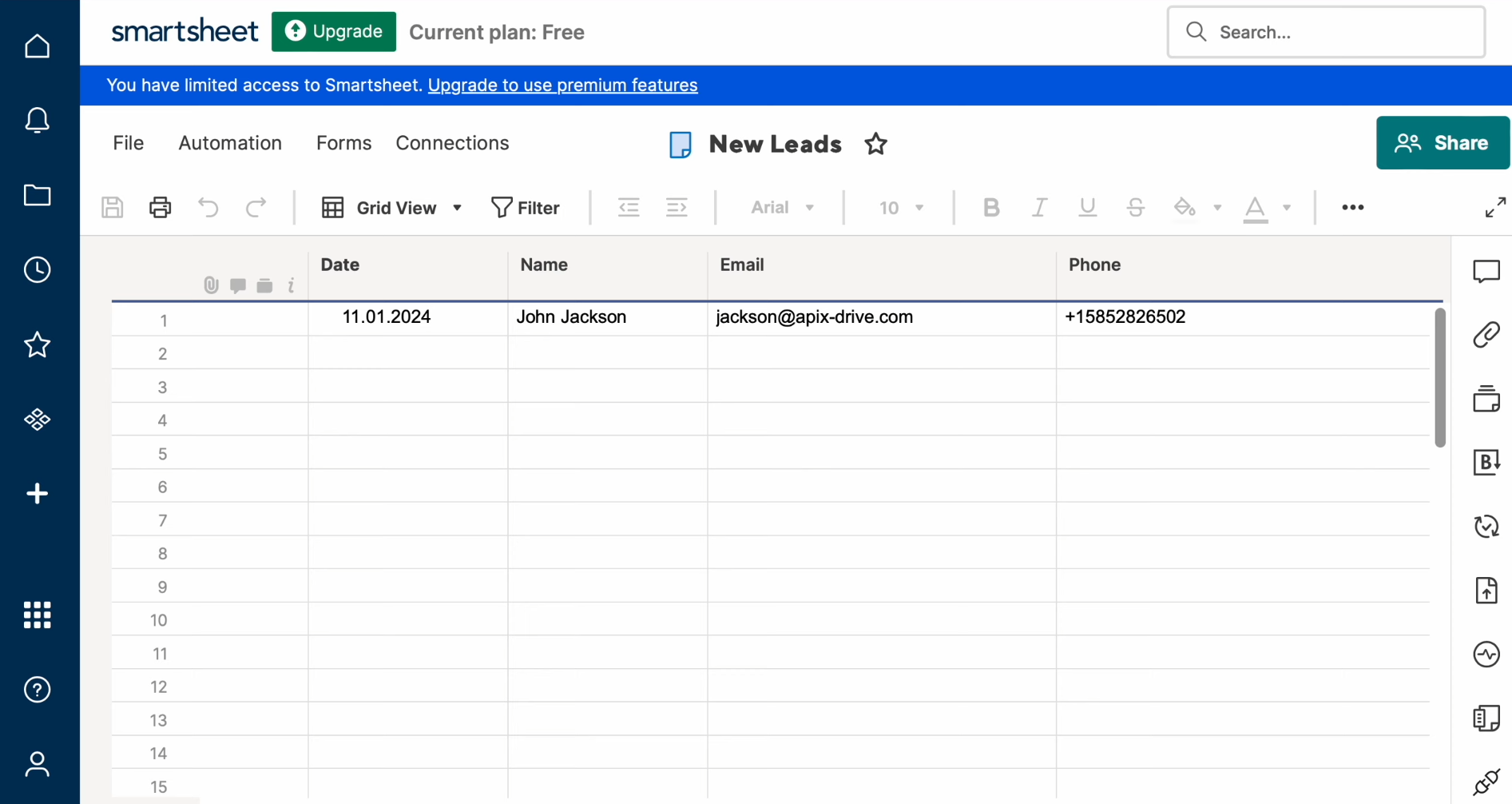
Task: Click the Help question mark icon
Action: click(x=37, y=690)
